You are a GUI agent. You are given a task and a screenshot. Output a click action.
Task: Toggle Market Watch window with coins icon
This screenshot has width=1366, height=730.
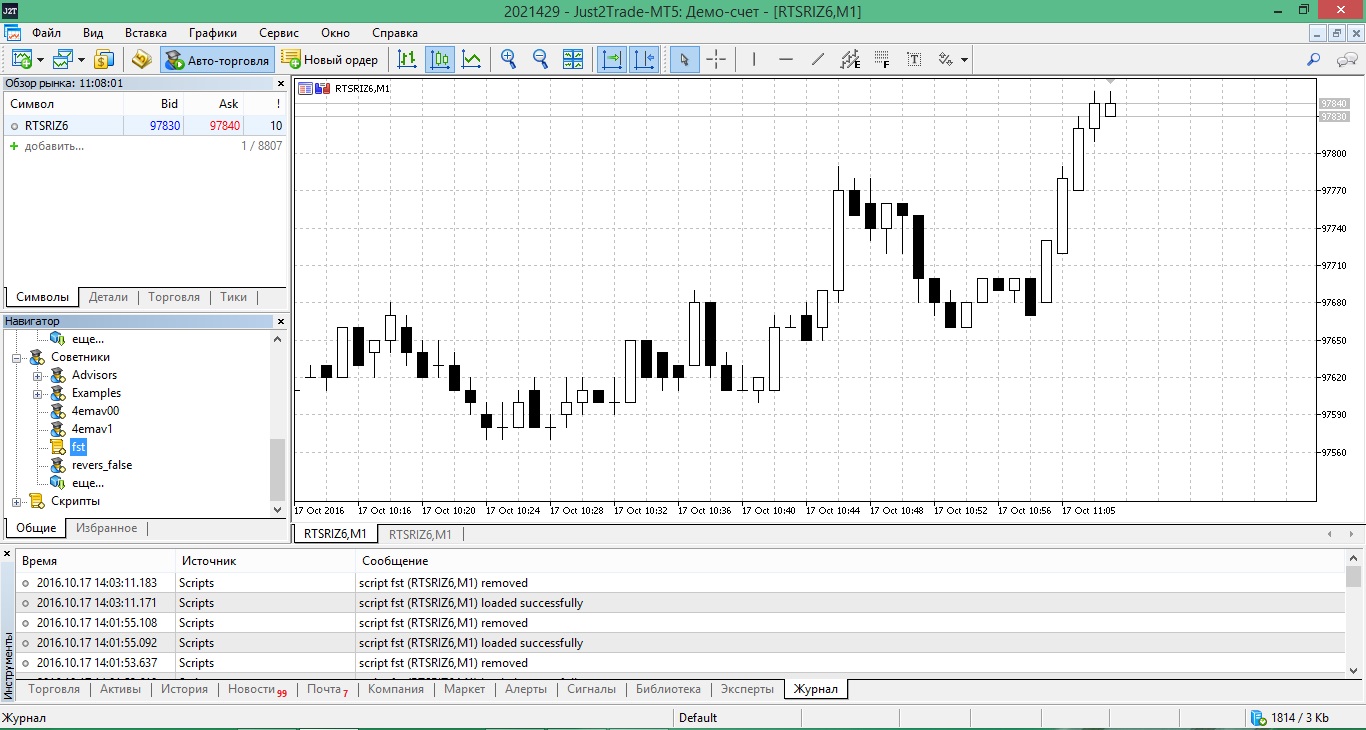pyautogui.click(x=105, y=59)
